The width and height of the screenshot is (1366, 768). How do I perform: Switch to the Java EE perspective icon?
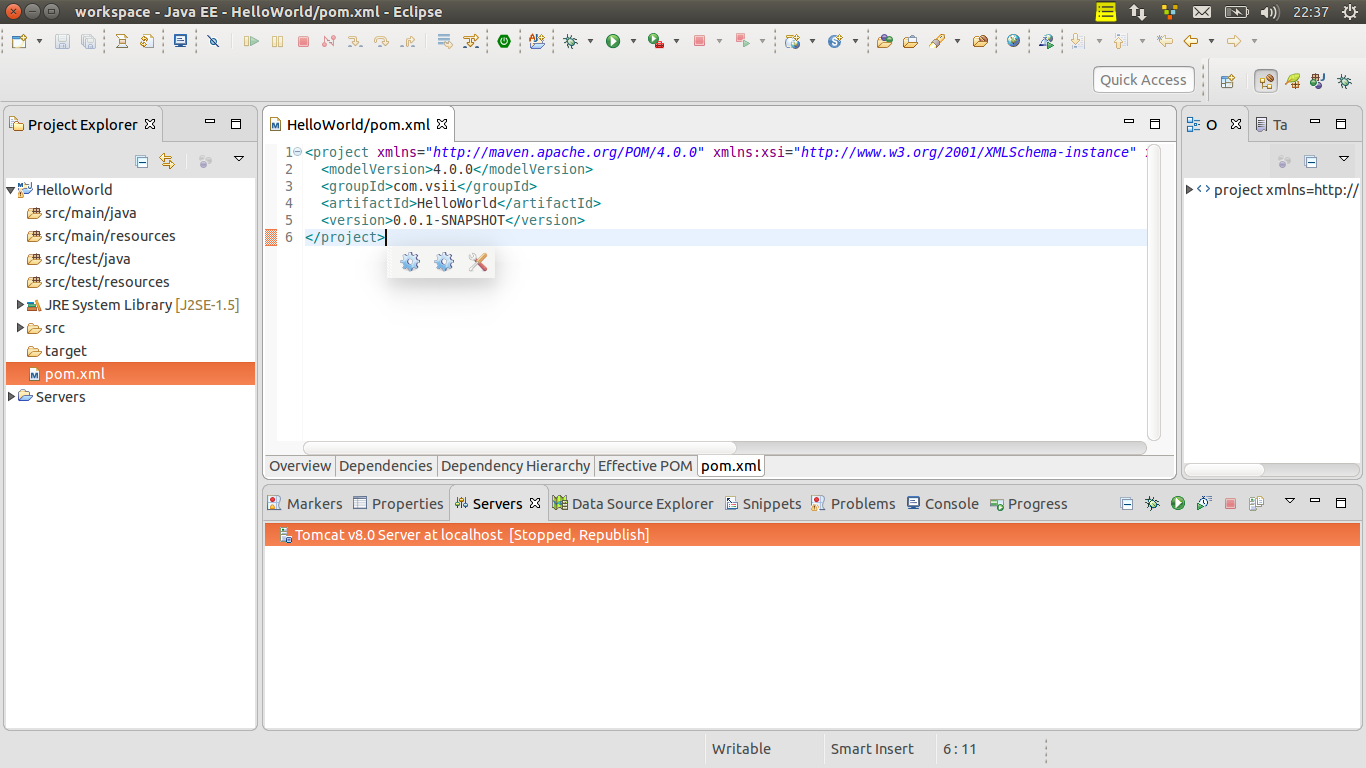click(x=1266, y=81)
